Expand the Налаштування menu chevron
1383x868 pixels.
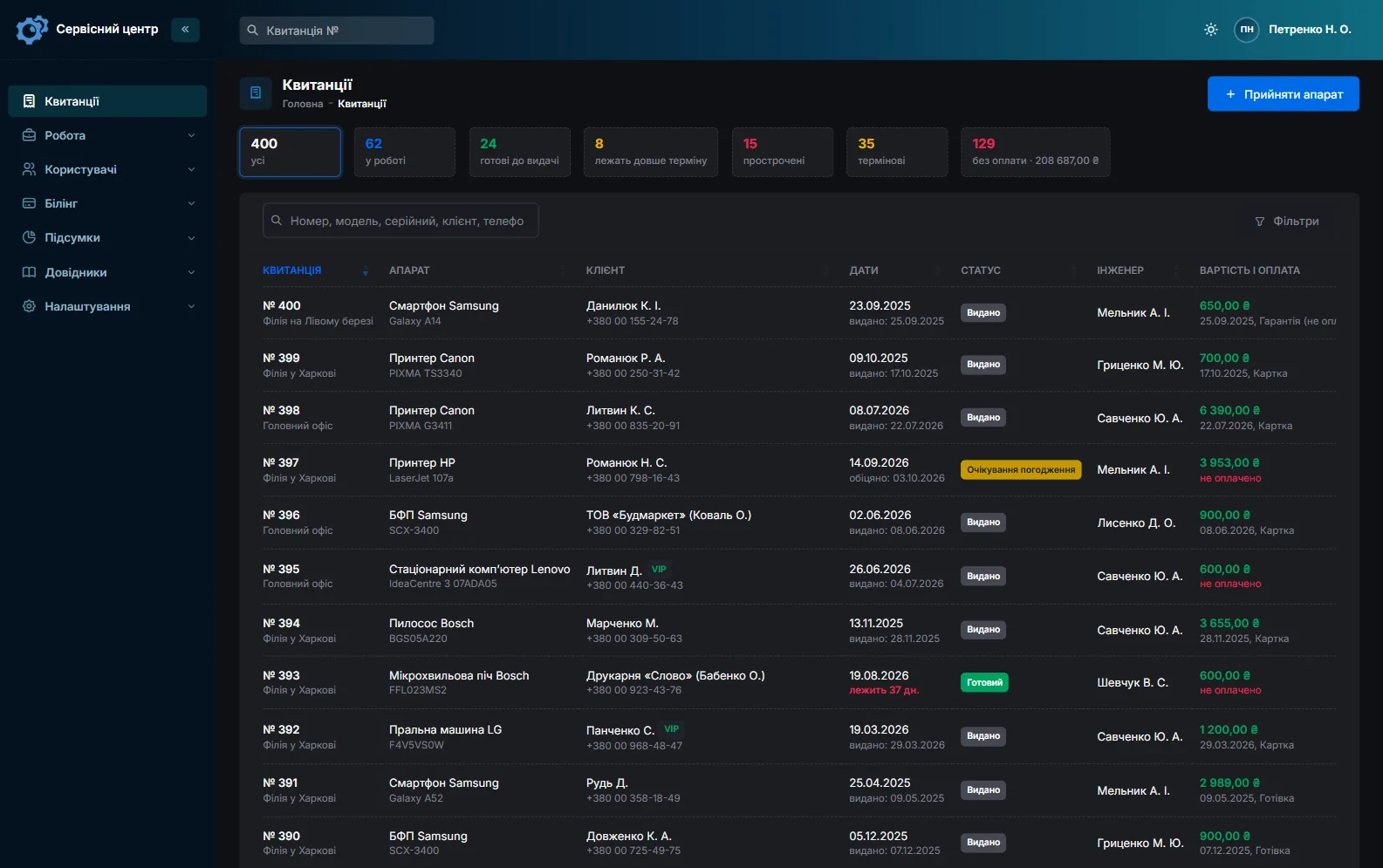[191, 306]
